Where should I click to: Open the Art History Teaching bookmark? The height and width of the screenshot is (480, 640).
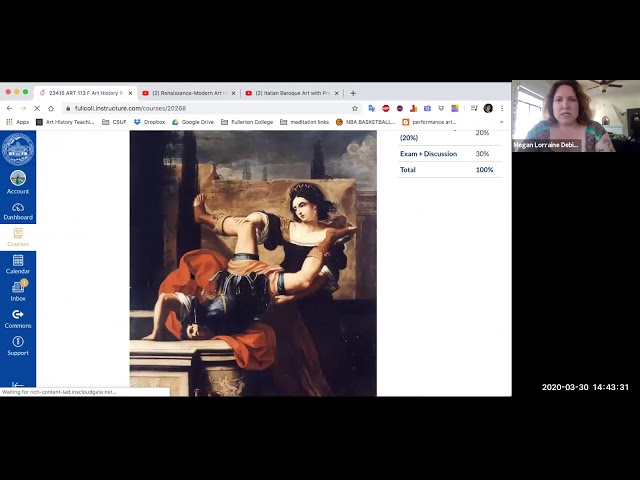(65, 122)
